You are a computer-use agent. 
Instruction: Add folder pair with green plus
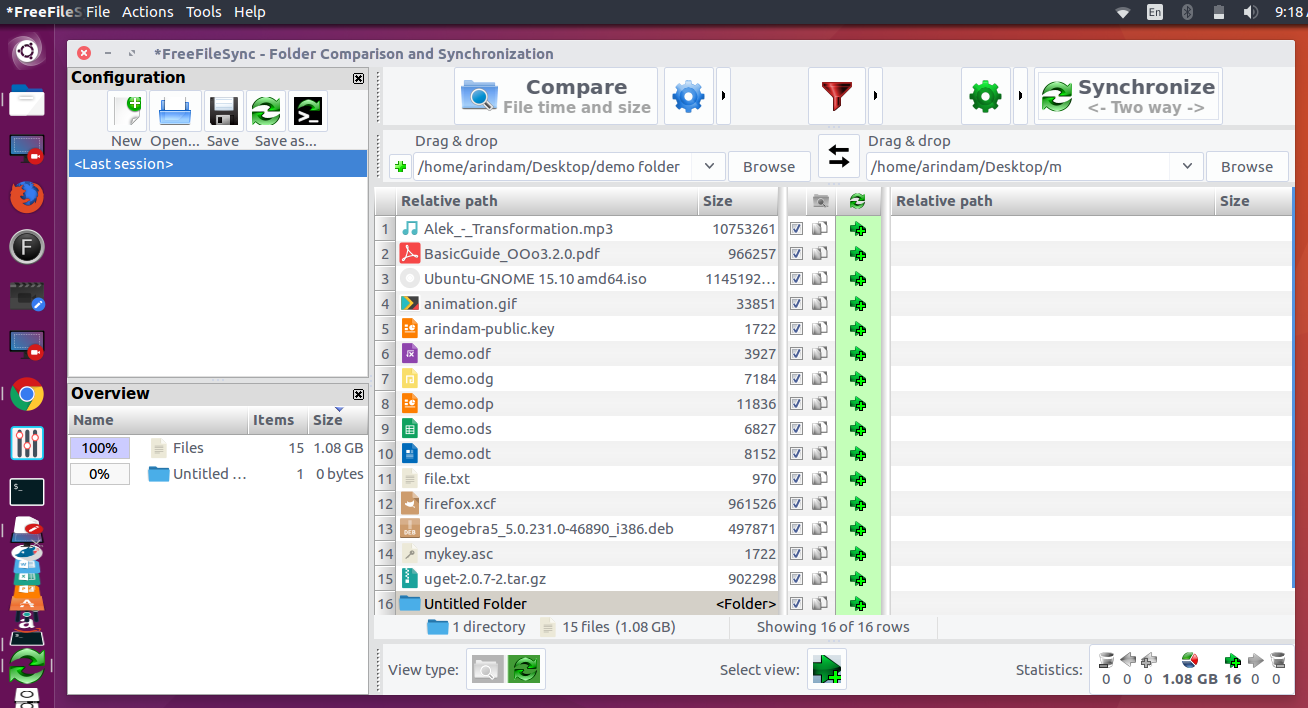[x=400, y=167]
